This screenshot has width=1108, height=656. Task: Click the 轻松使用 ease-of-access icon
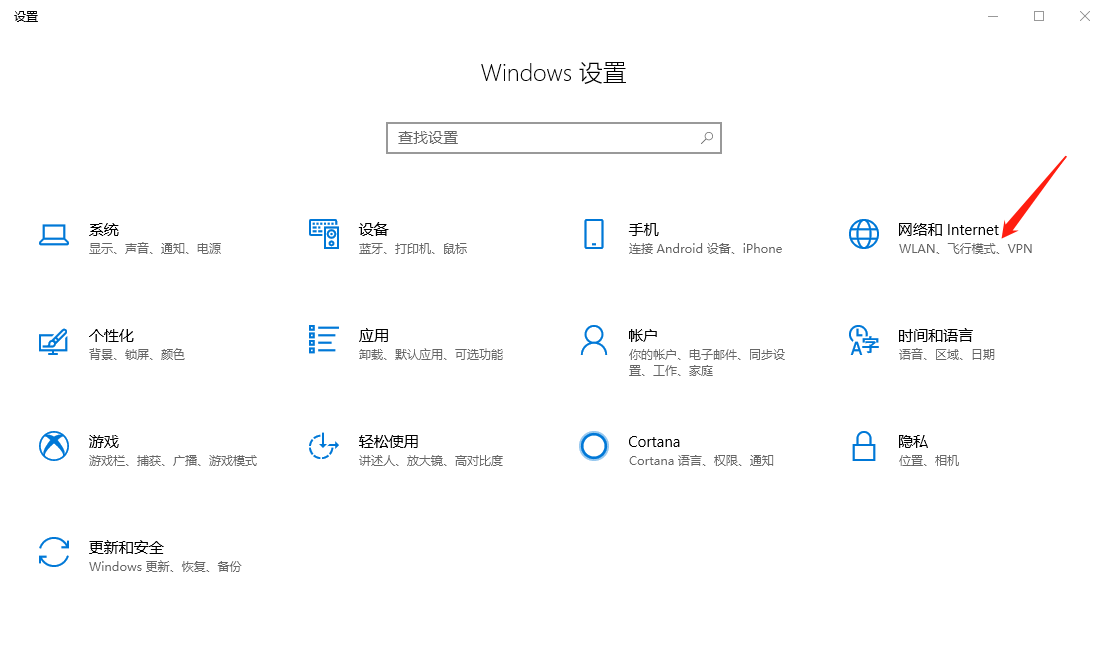click(x=324, y=446)
